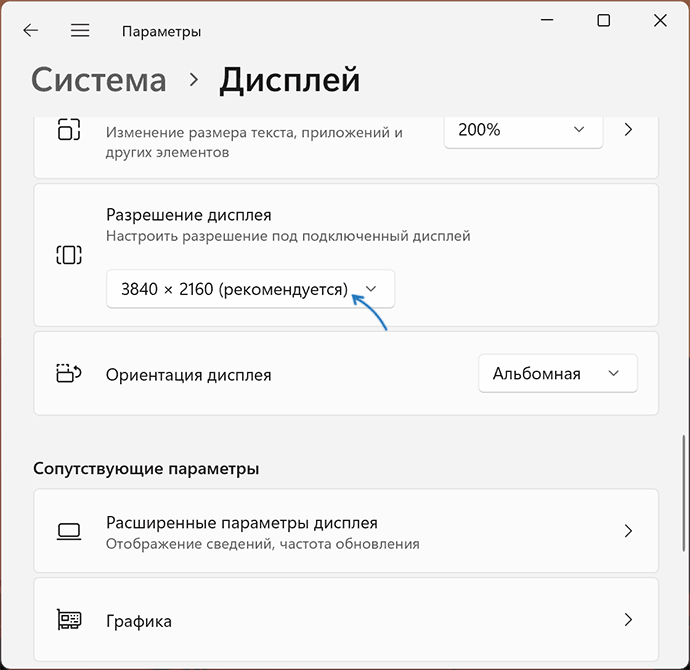This screenshot has height=670, width=690.
Task: Click the back arrow in the title bar
Action: coord(31,31)
